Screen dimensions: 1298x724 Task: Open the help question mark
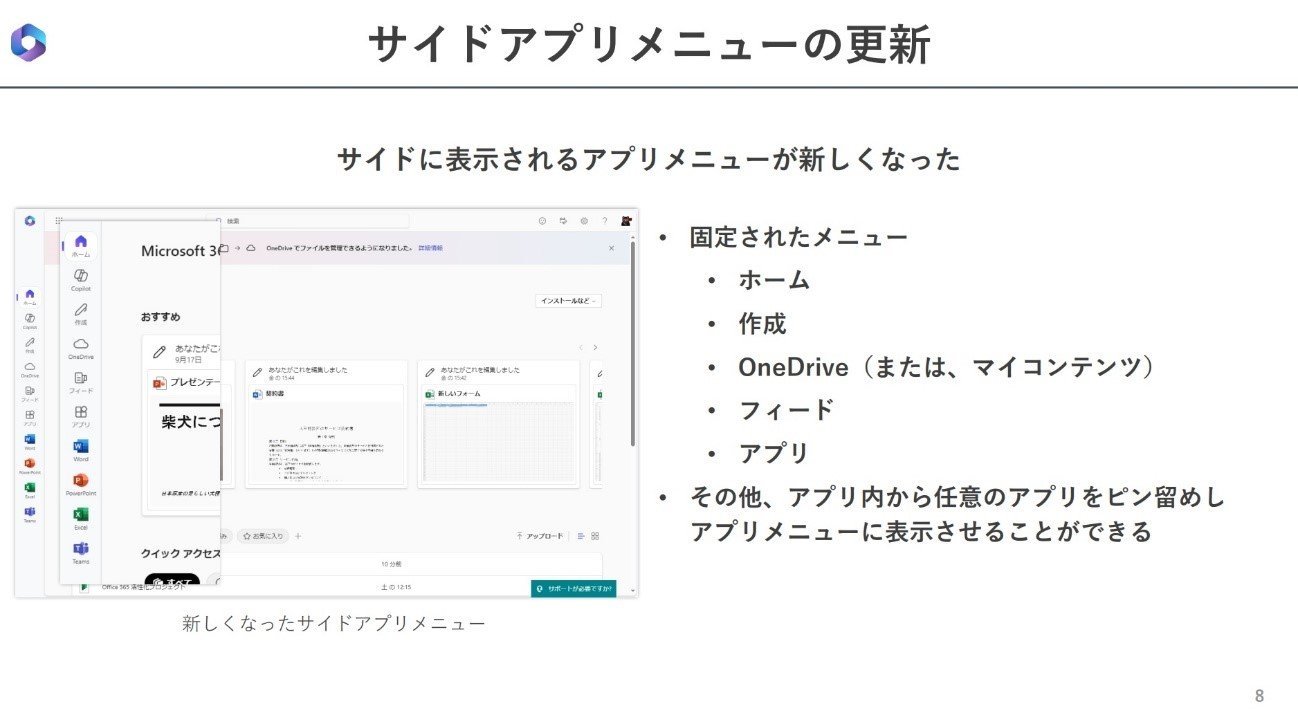pyautogui.click(x=604, y=221)
